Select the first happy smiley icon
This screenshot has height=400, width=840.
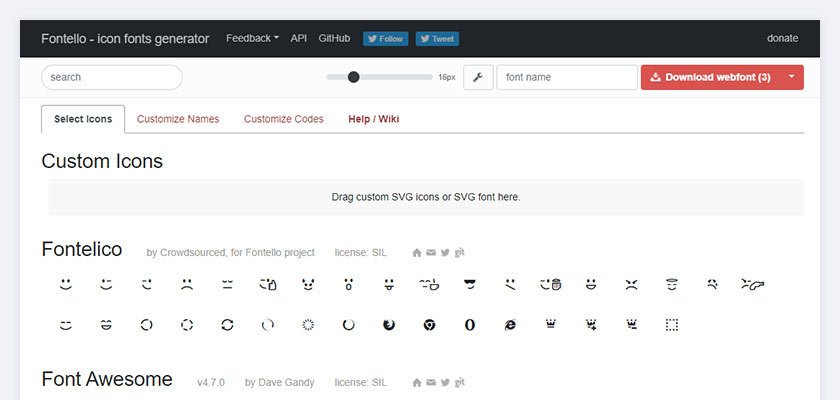pos(65,284)
